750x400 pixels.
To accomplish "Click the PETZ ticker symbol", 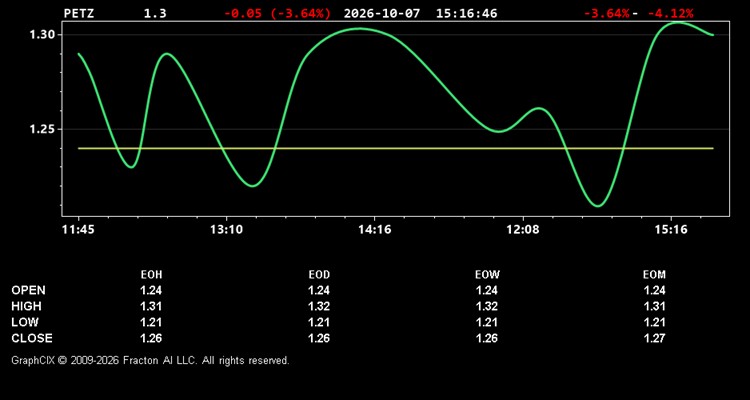I will click(x=79, y=13).
